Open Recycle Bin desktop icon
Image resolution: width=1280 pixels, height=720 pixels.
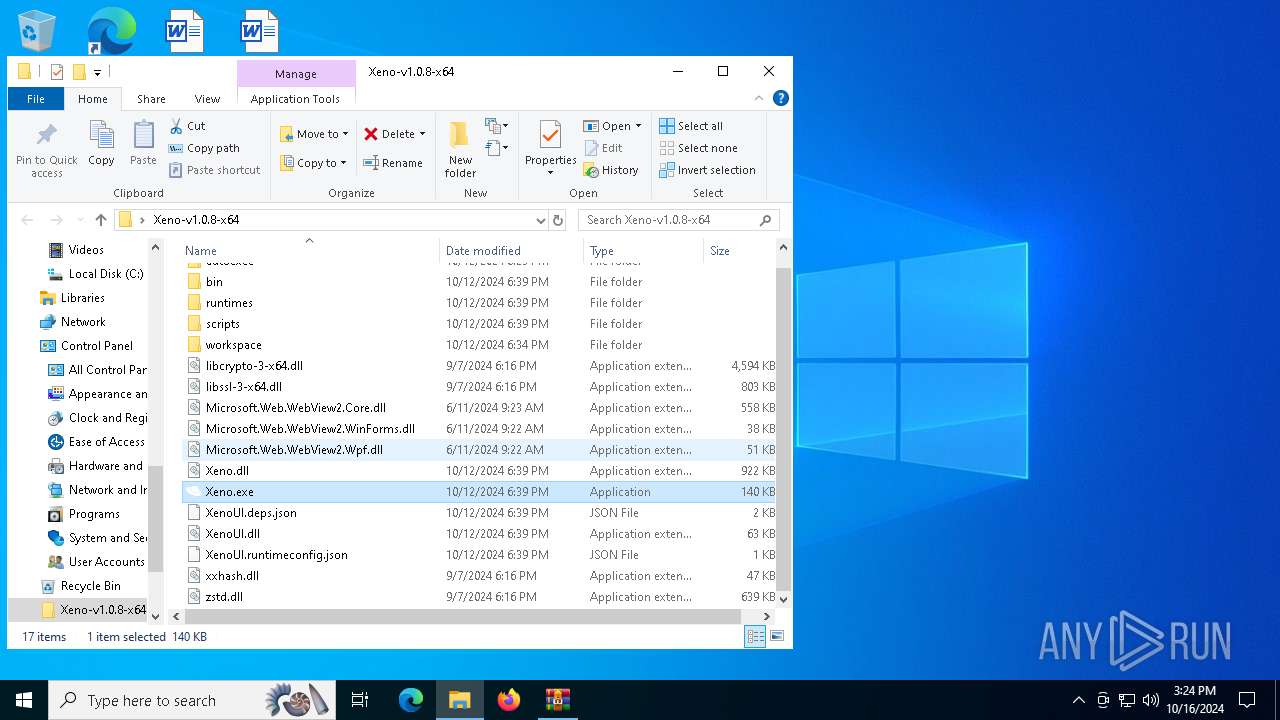[x=37, y=31]
